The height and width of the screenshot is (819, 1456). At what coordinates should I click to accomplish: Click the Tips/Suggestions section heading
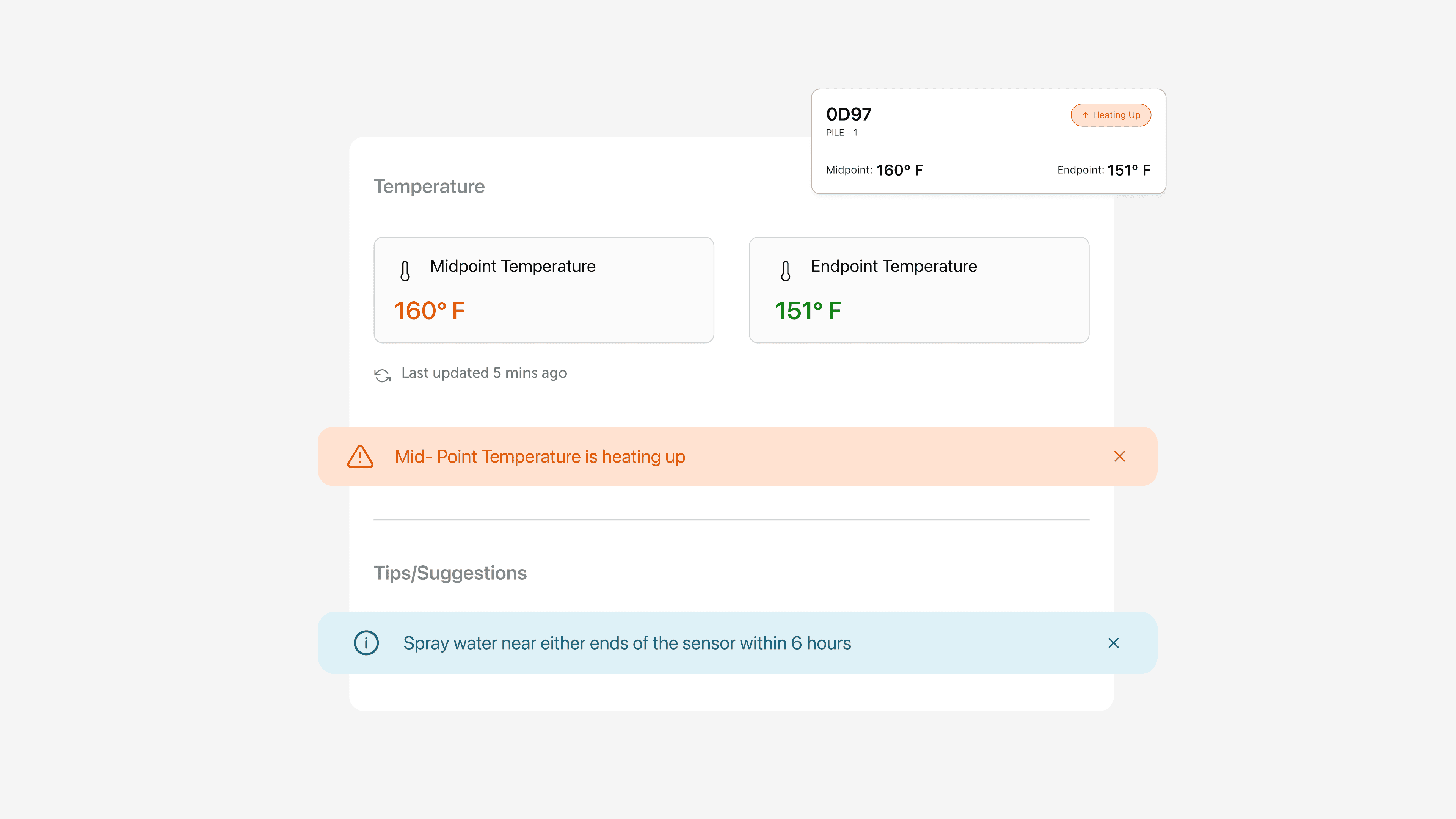pyautogui.click(x=450, y=573)
